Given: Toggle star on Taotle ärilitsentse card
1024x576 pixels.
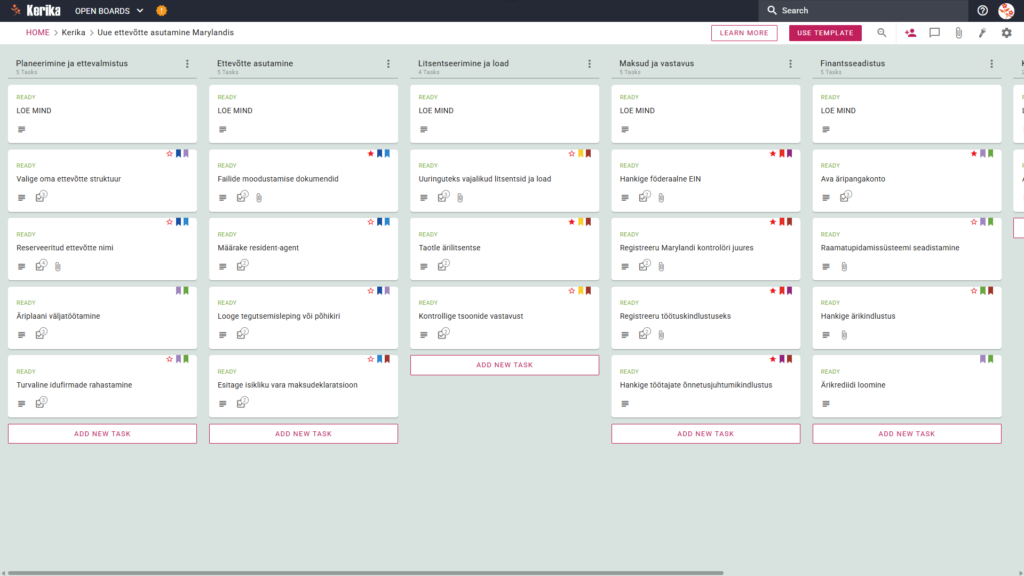Looking at the screenshot, I should tap(572, 222).
